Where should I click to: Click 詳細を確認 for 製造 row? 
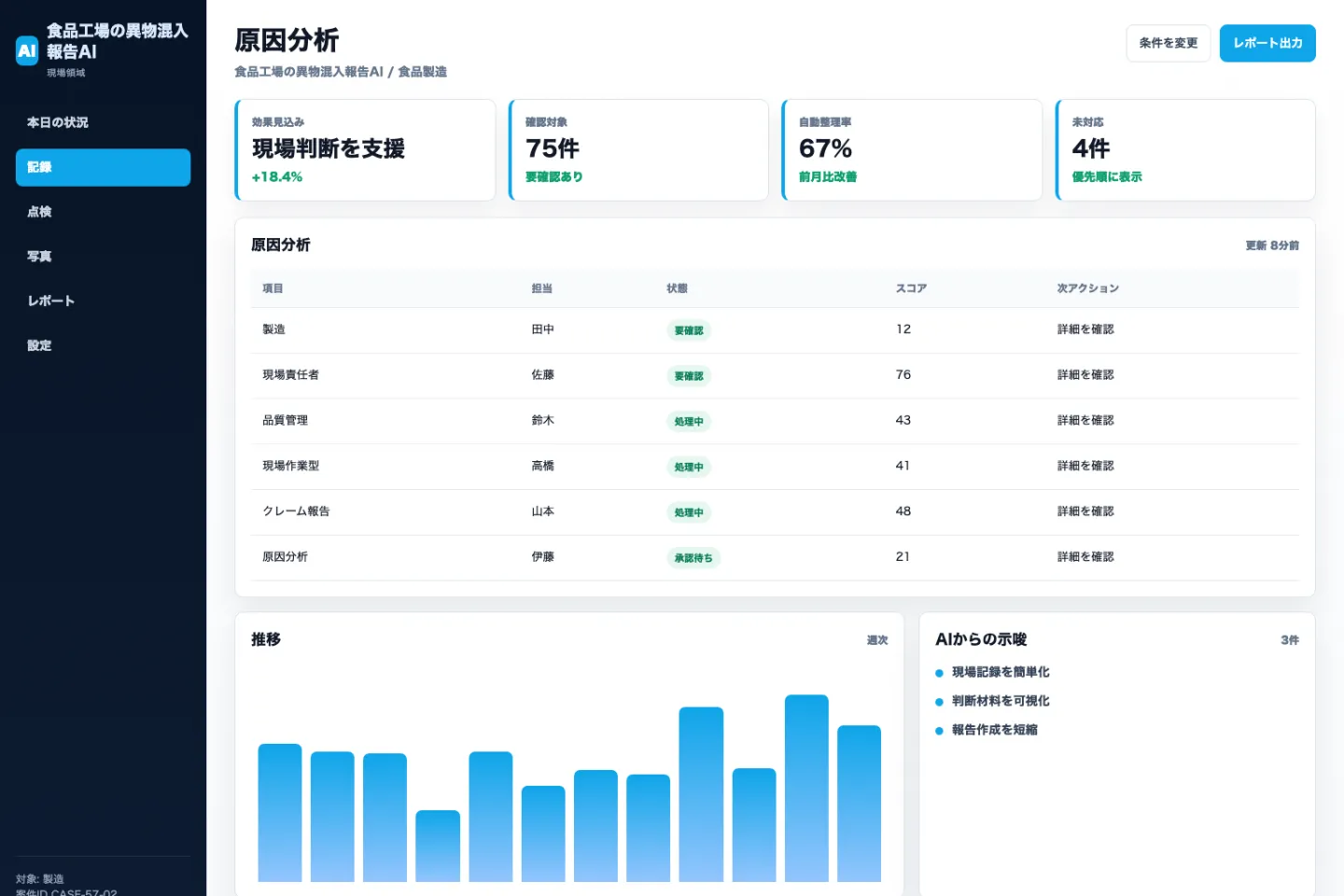[x=1085, y=329]
